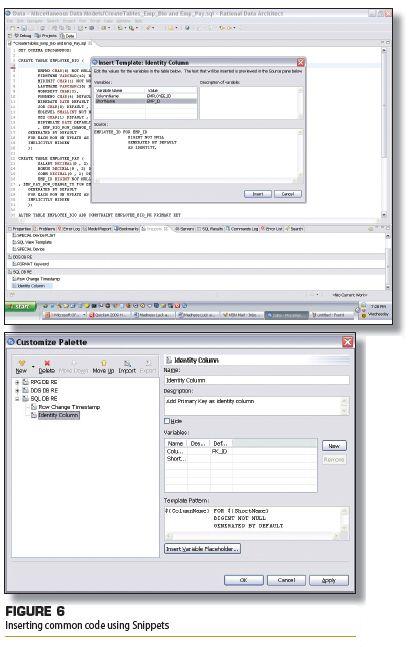Screen dimensions: 417x647
Task: Click OK in Customize Palette dialog
Action: coord(243,581)
